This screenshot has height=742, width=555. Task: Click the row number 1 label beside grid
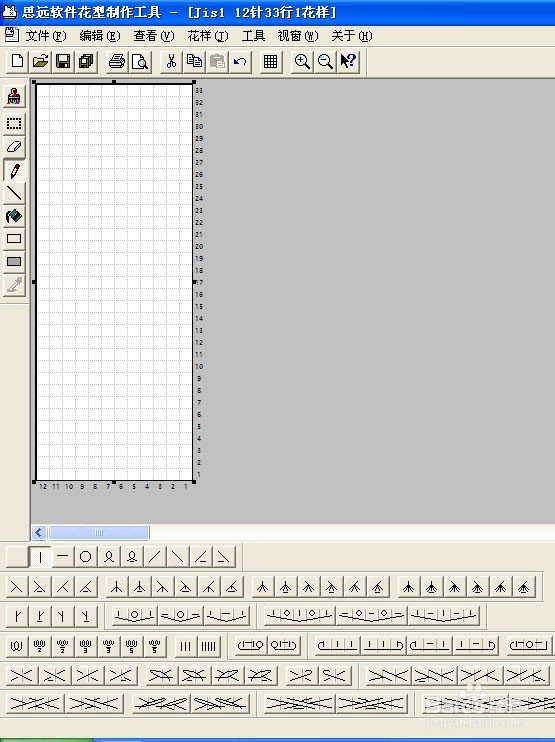click(x=199, y=474)
